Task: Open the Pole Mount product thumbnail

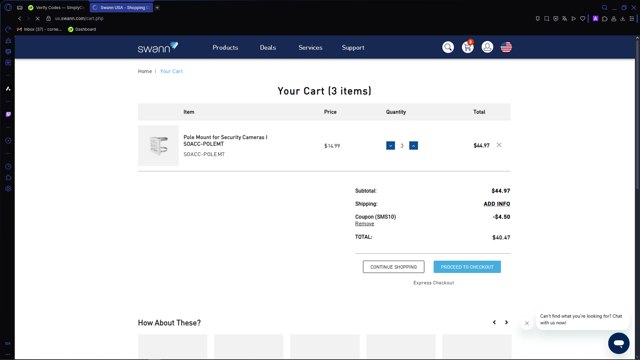Action: [x=158, y=146]
